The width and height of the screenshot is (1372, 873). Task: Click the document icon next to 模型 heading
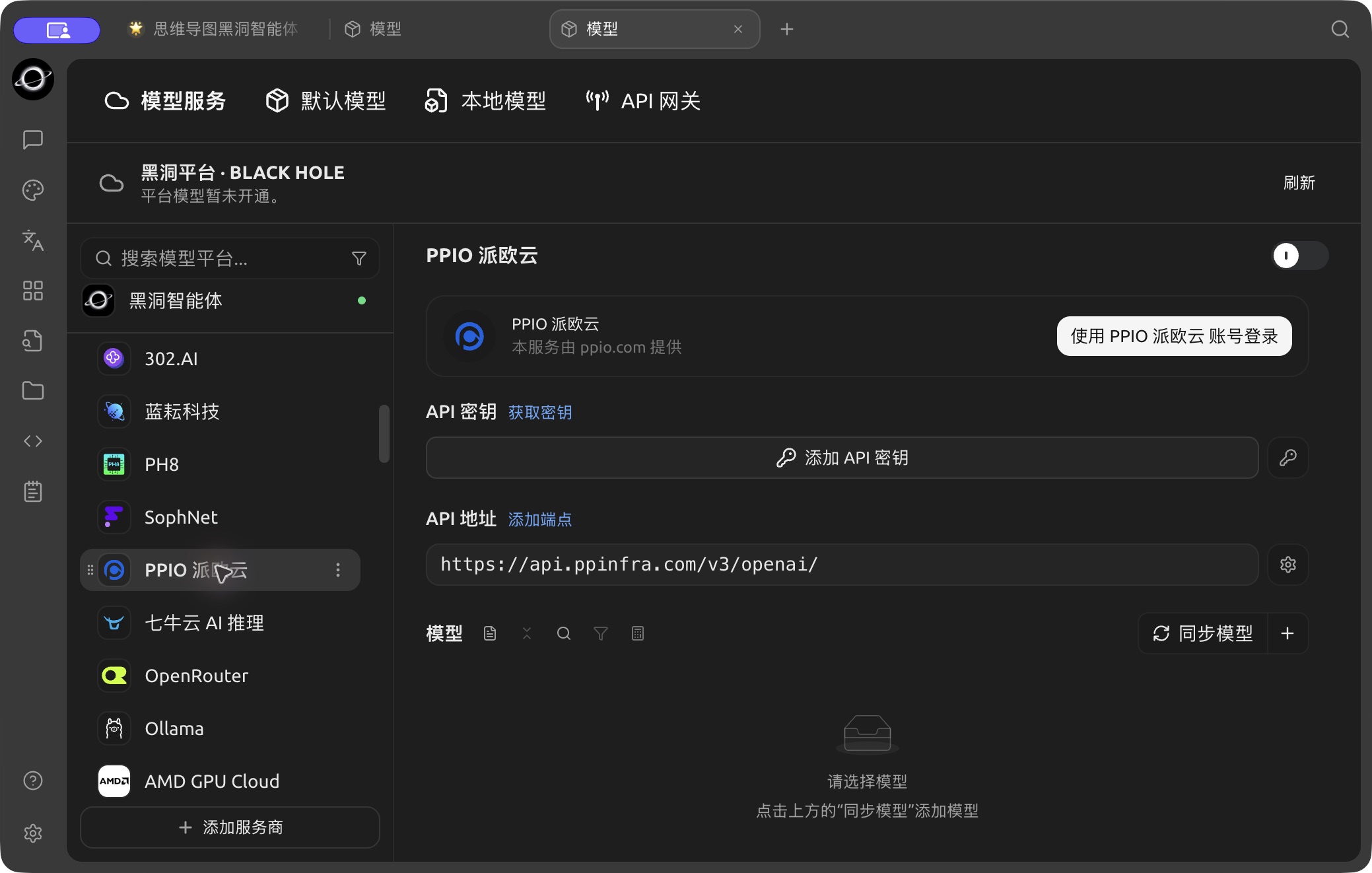[x=490, y=633]
